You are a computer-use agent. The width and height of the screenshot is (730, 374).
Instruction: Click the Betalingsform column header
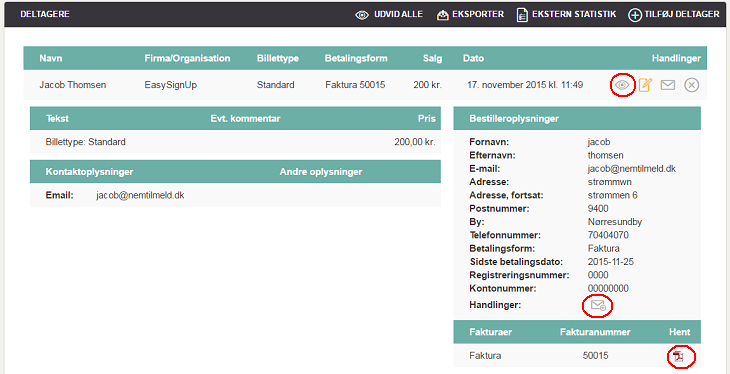[x=356, y=58]
